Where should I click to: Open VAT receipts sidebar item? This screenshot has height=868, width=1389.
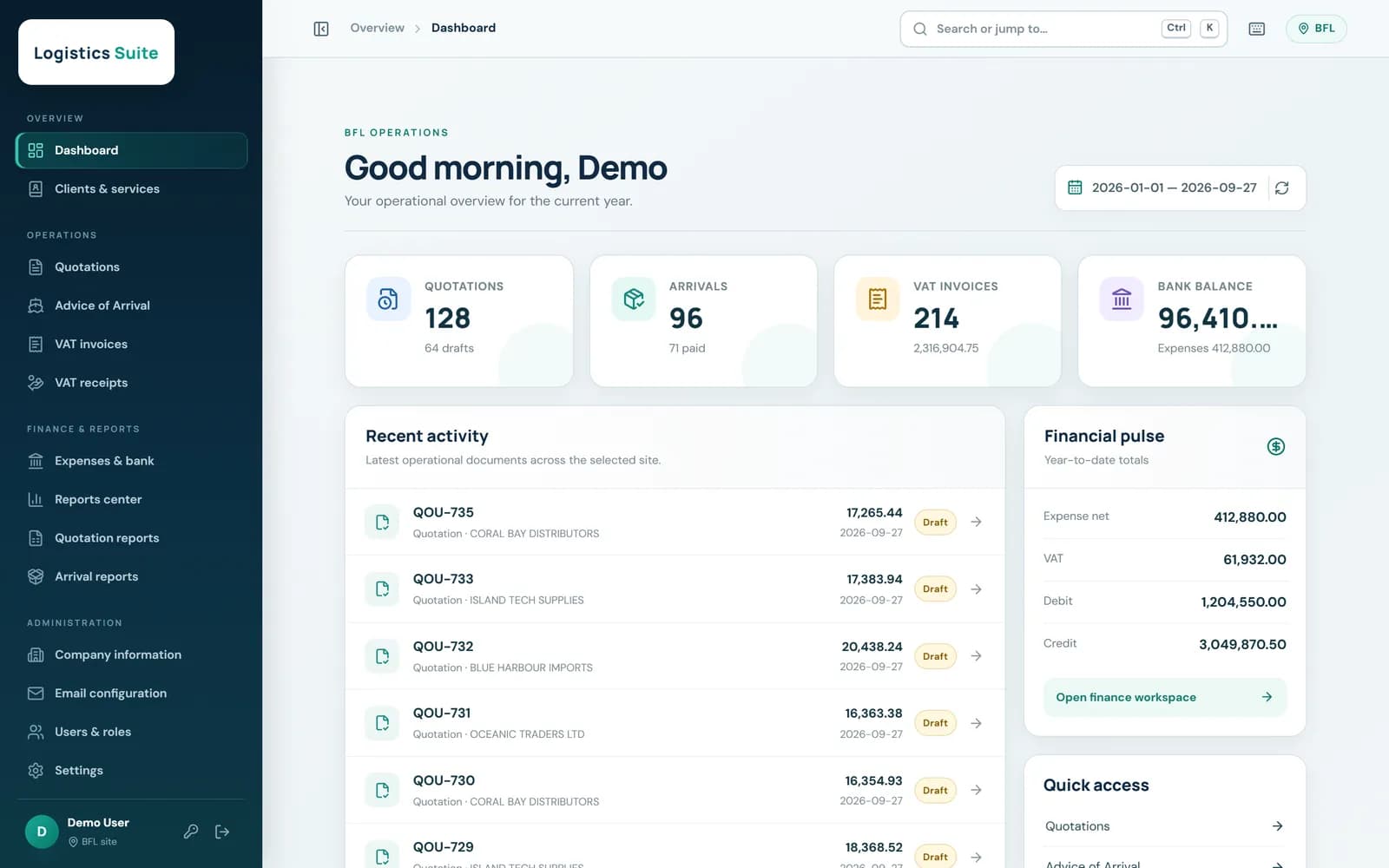click(131, 383)
